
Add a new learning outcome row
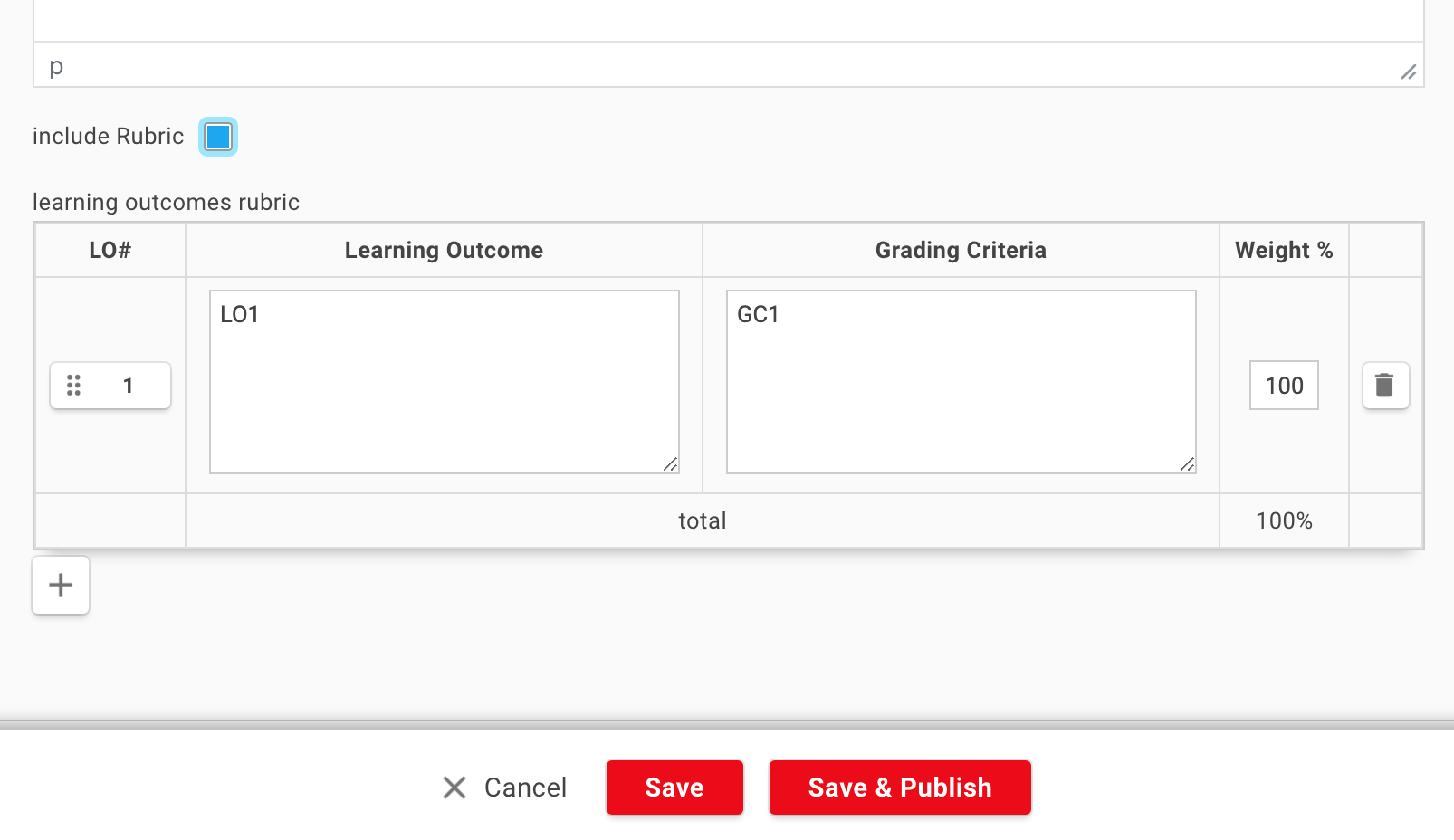pyautogui.click(x=61, y=585)
